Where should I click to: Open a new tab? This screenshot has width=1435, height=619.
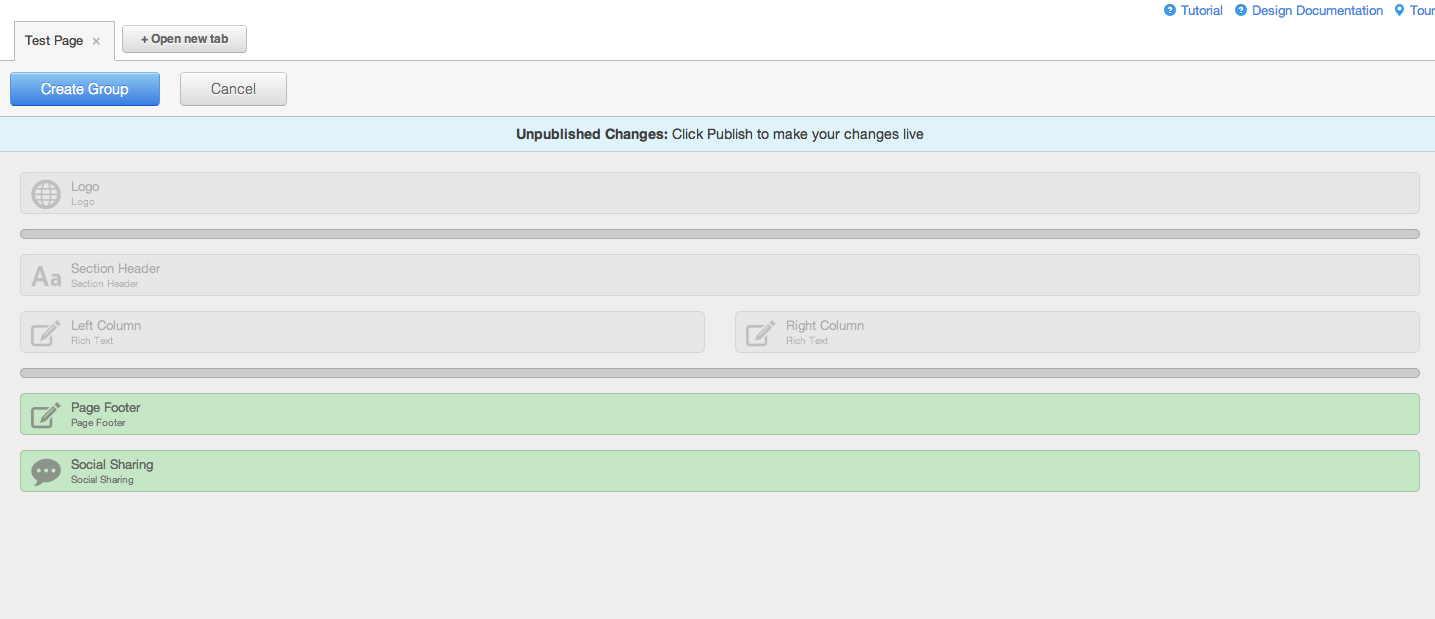[x=184, y=39]
